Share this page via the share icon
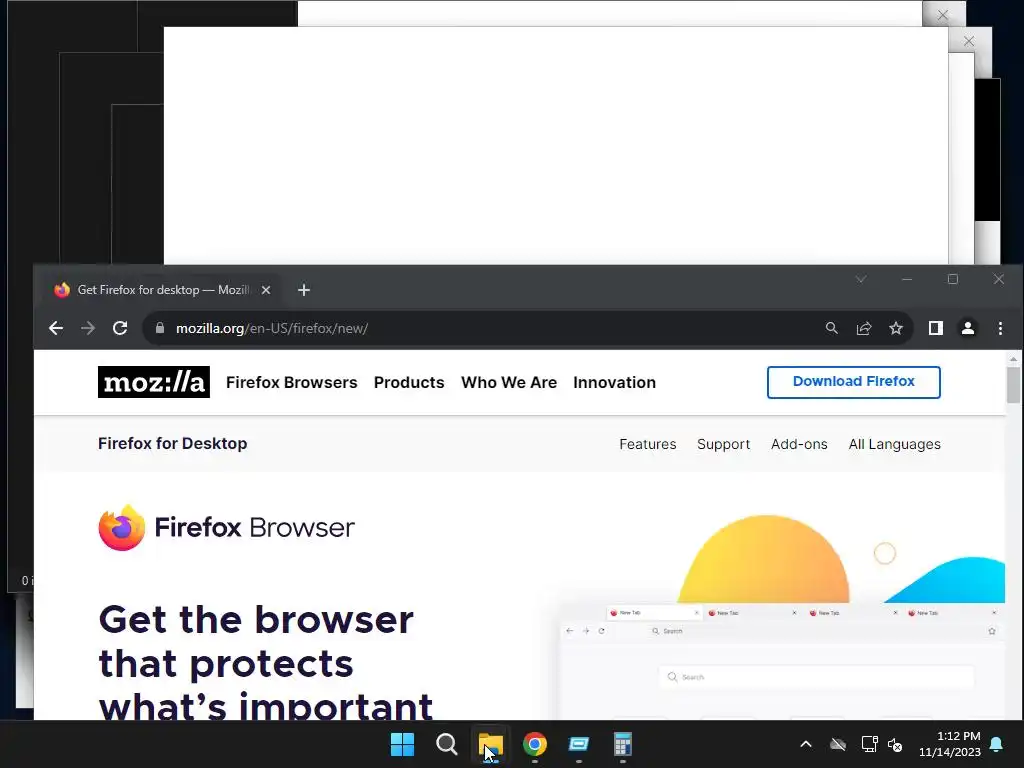Viewport: 1024px width, 768px height. (x=863, y=328)
